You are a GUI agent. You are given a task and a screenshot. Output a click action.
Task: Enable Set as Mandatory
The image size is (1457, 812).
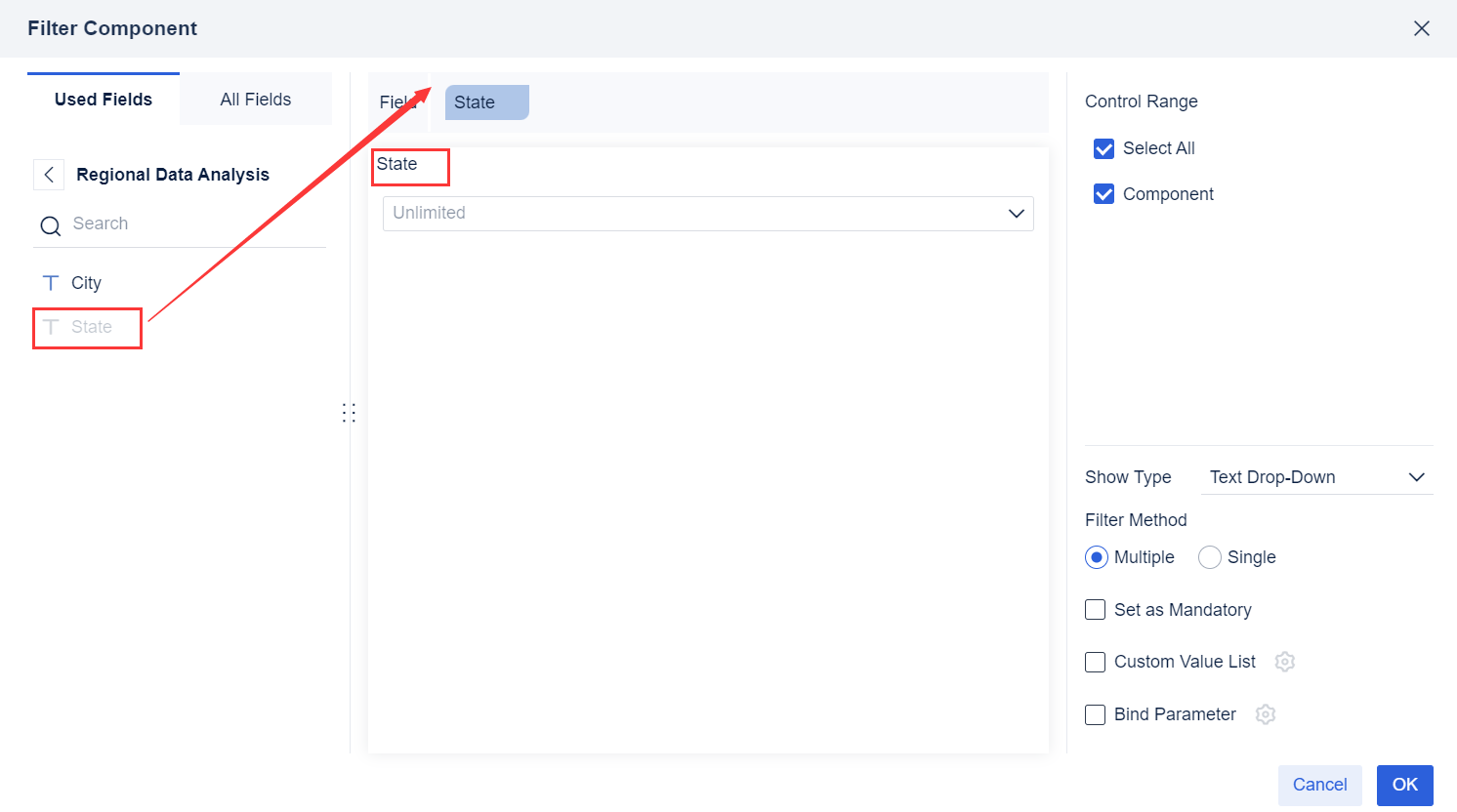click(x=1096, y=610)
